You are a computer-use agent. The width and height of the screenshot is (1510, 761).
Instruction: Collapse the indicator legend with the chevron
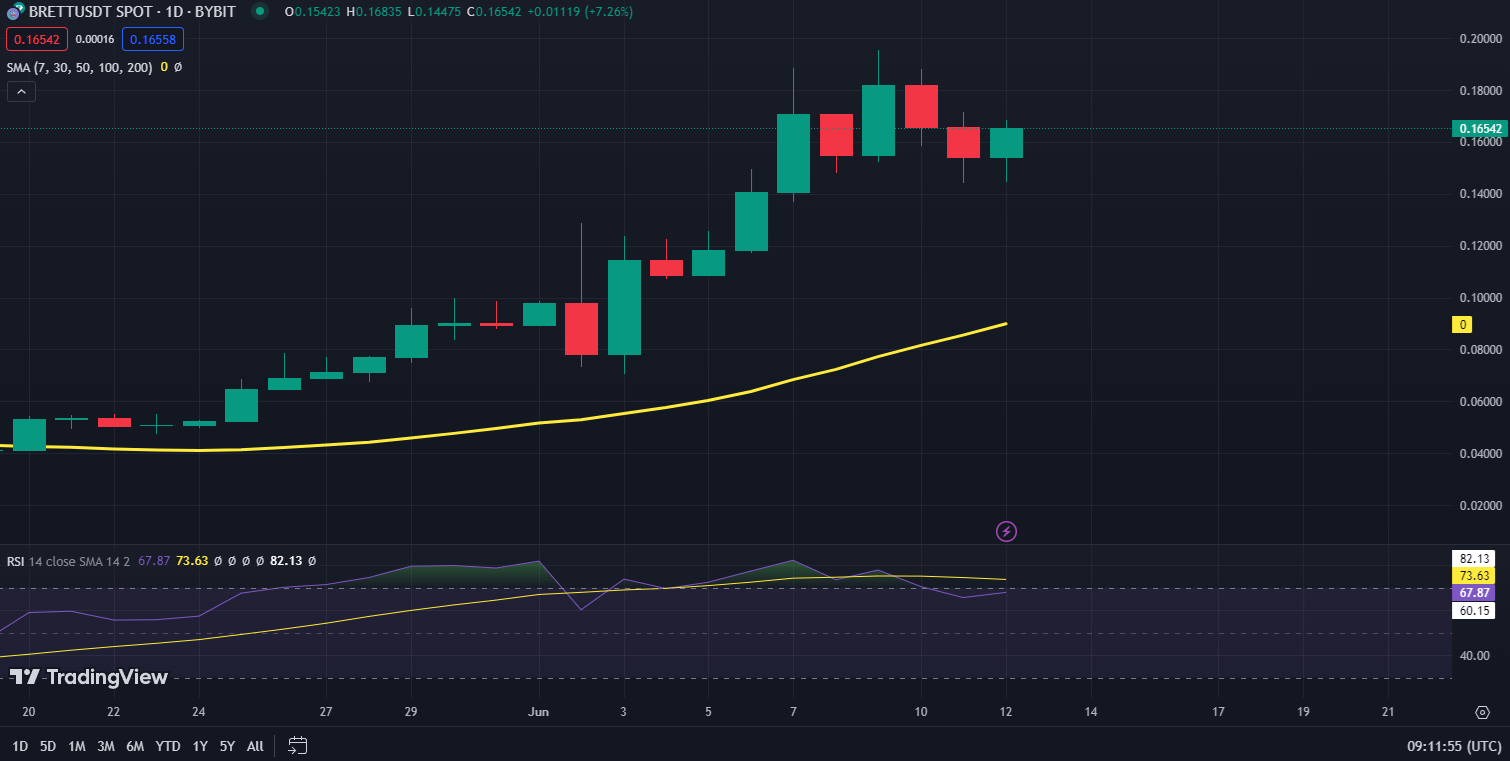click(21, 92)
